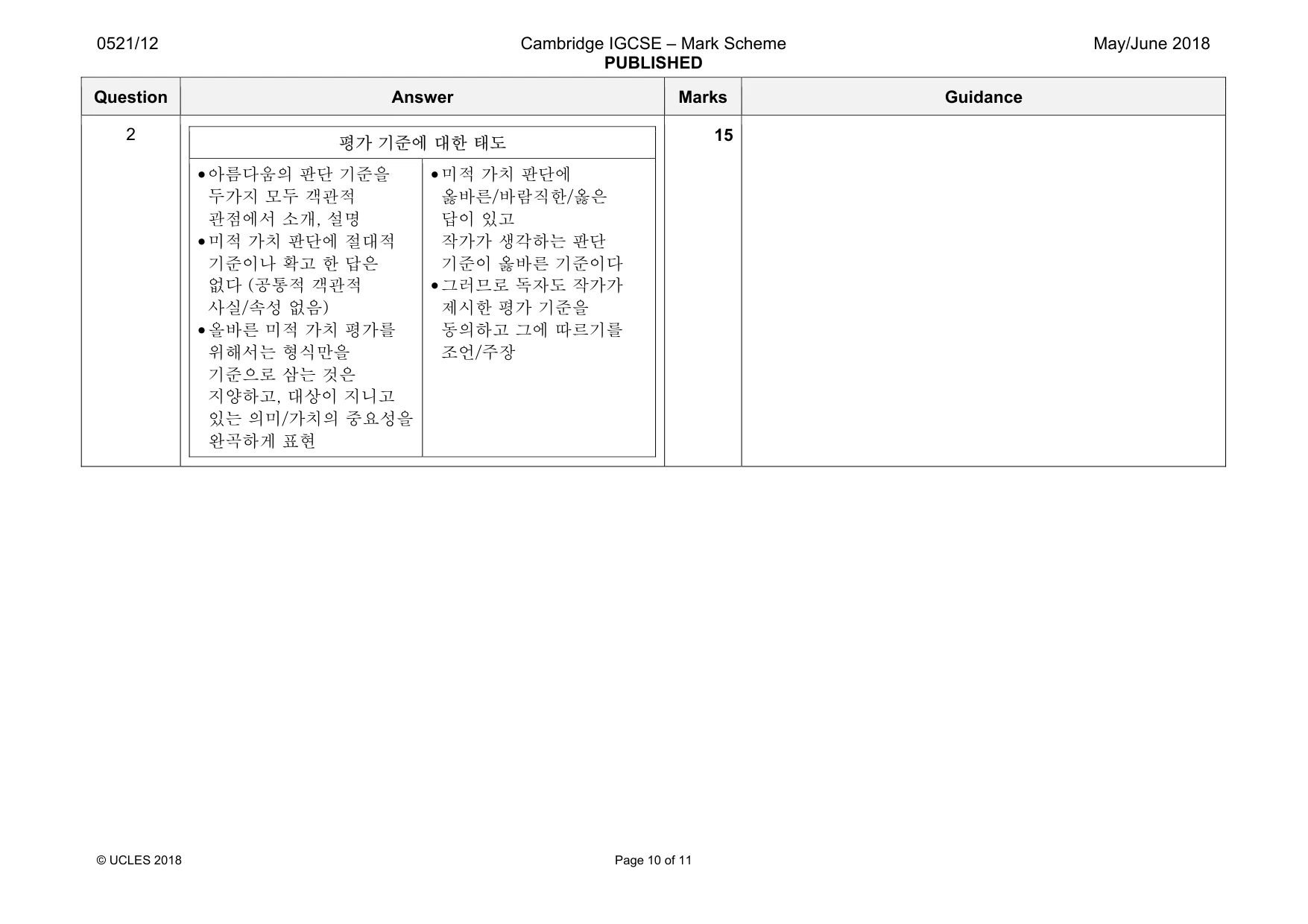The height and width of the screenshot is (924, 1308).
Task: Click the Page 10 of 11 footer
Action: [x=653, y=860]
